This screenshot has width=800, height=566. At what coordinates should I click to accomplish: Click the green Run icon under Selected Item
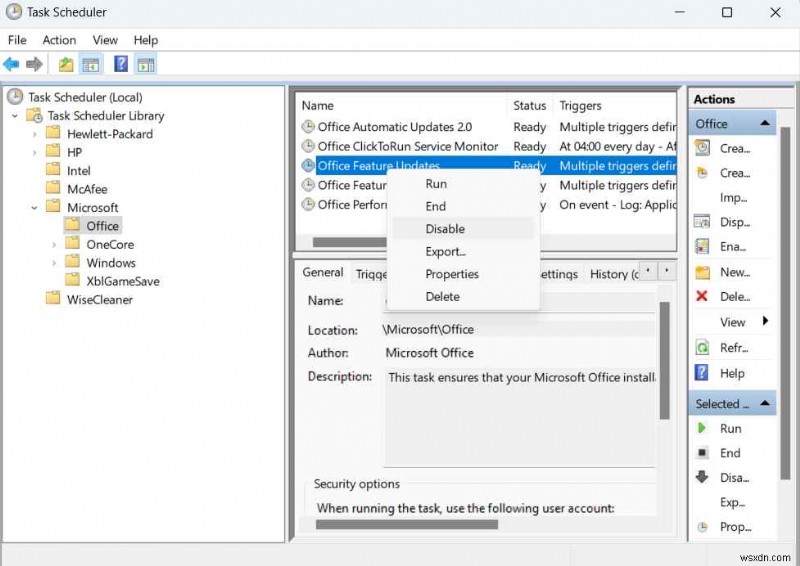tap(702, 428)
